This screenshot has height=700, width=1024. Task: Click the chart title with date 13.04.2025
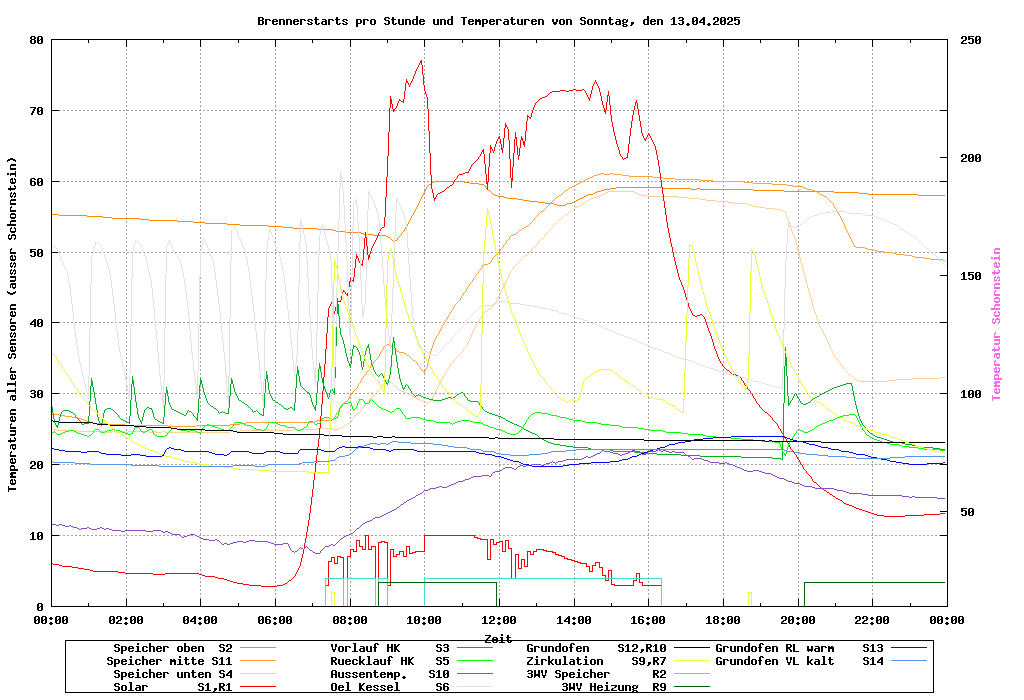(x=498, y=21)
